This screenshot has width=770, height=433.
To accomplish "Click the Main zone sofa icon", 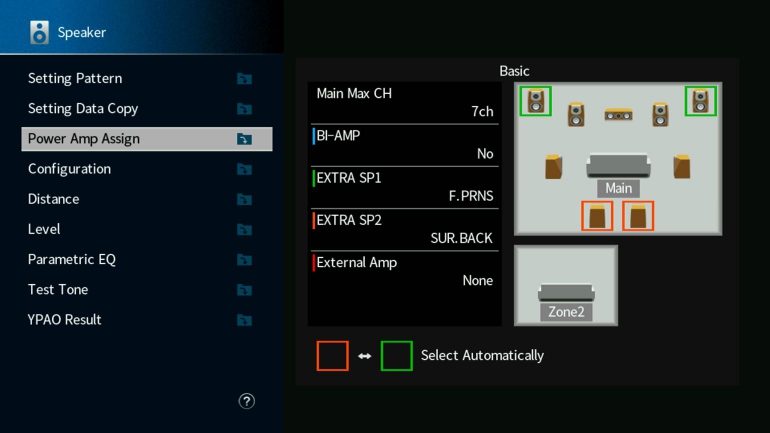I will (x=618, y=166).
